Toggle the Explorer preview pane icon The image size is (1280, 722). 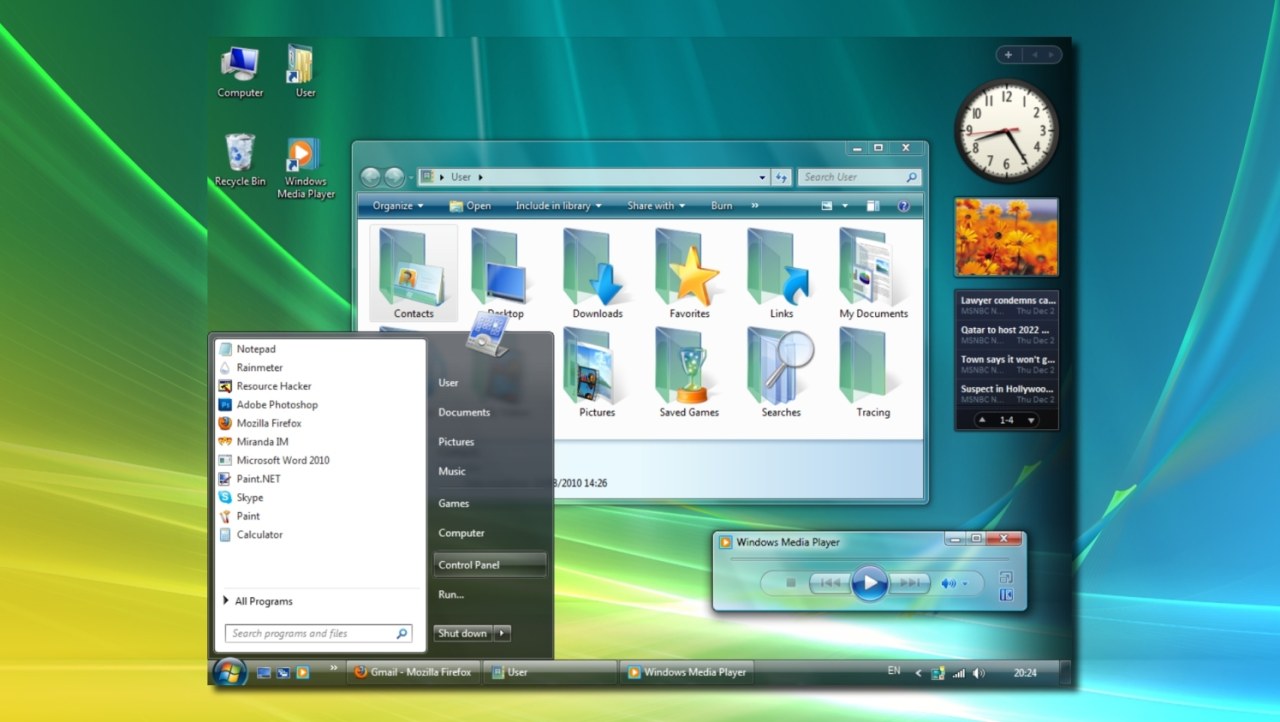click(873, 206)
